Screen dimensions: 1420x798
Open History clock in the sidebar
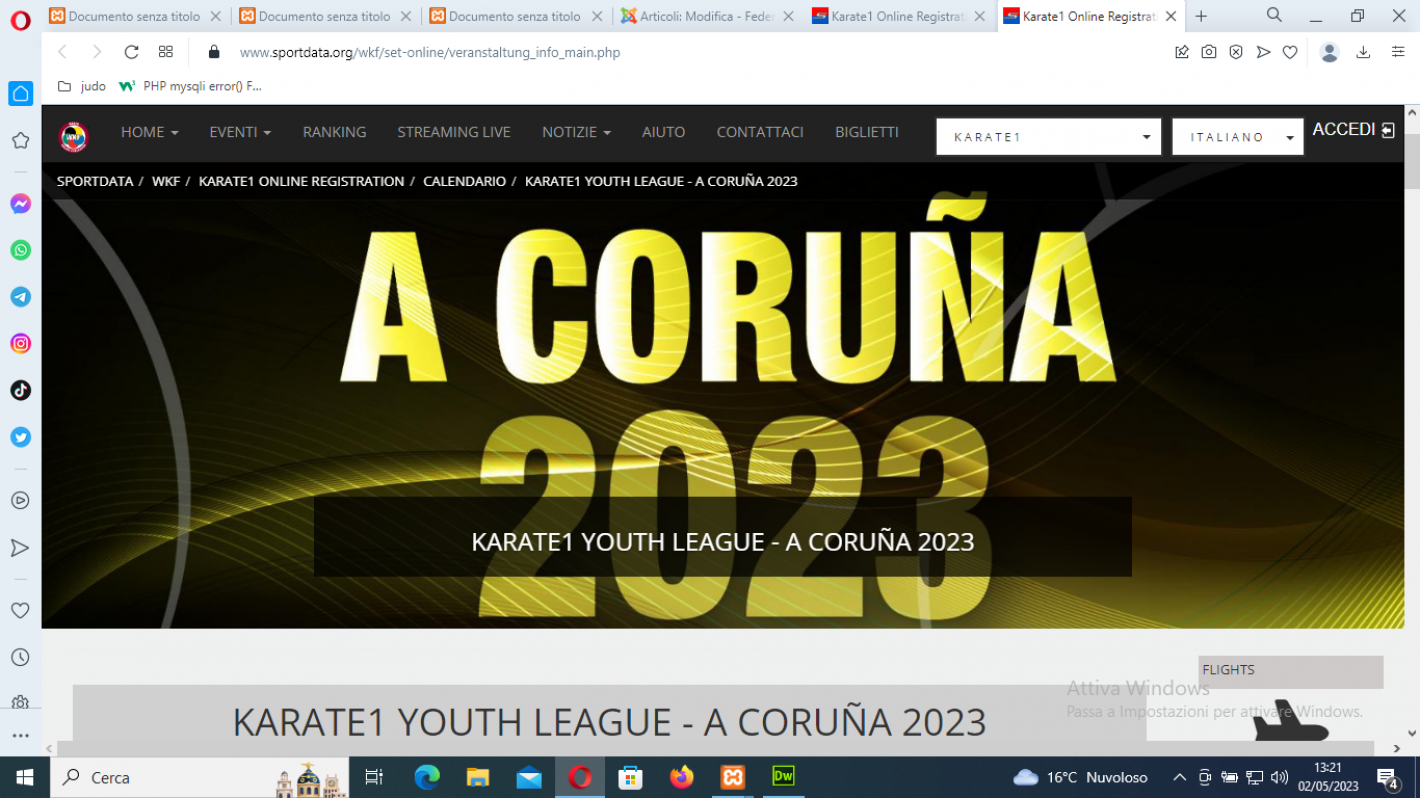click(20, 657)
